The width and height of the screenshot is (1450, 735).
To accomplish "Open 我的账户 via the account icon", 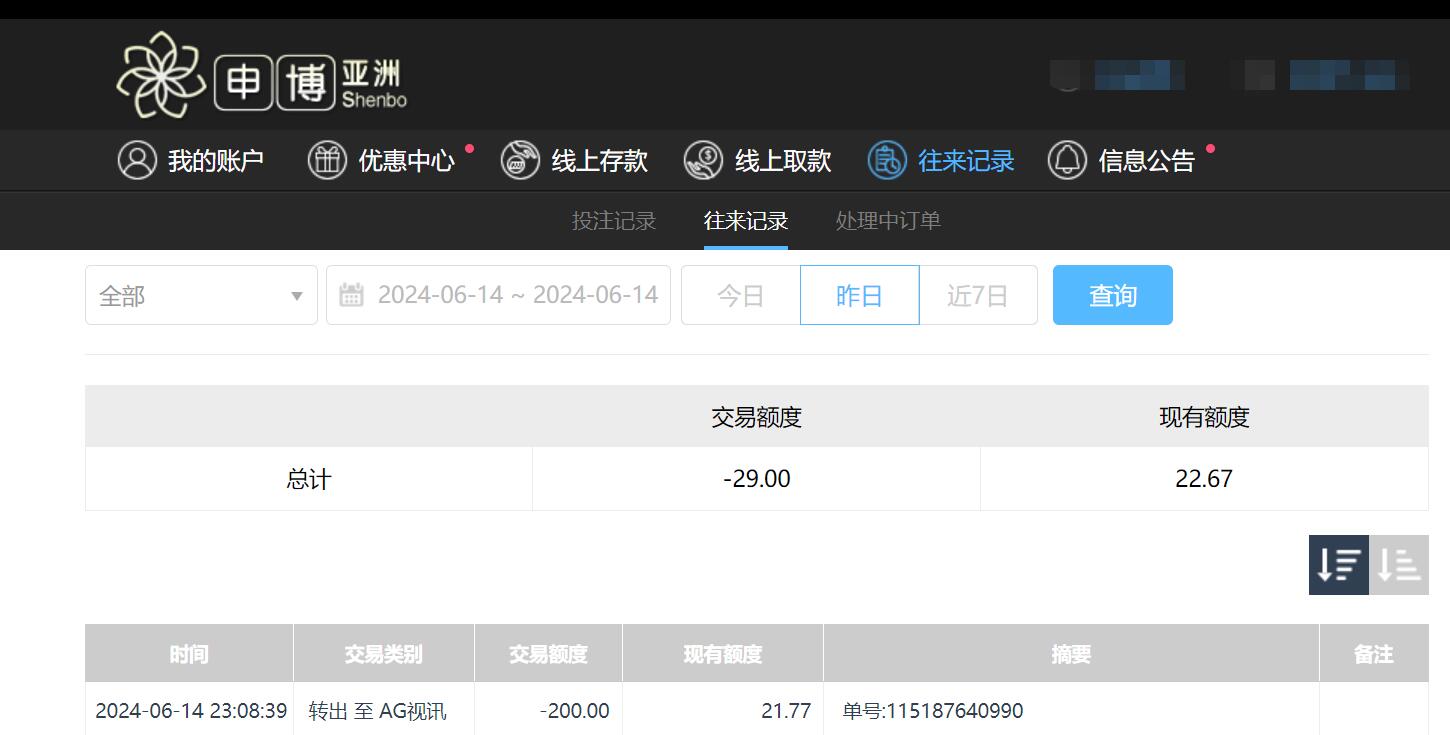I will (x=137, y=160).
